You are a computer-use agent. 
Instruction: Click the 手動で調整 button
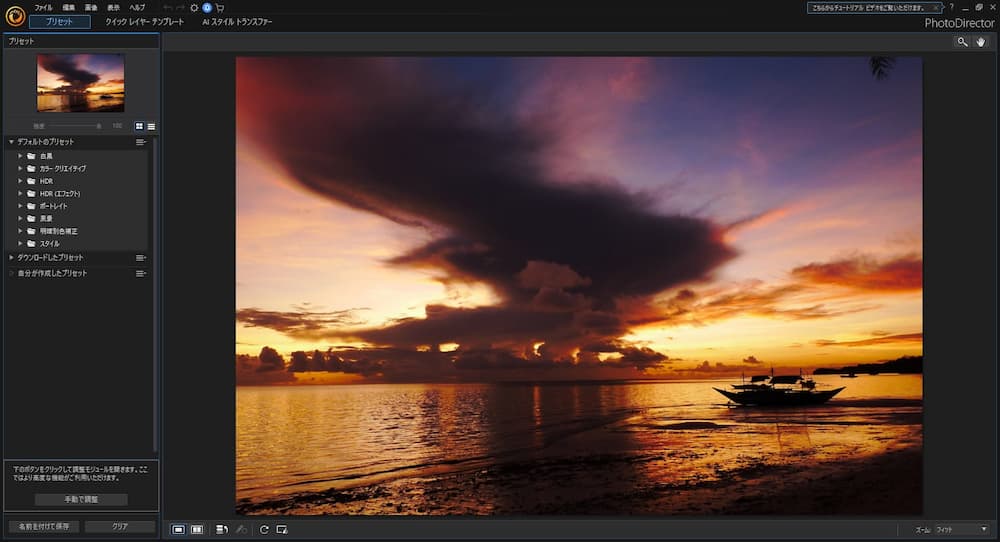[81, 499]
